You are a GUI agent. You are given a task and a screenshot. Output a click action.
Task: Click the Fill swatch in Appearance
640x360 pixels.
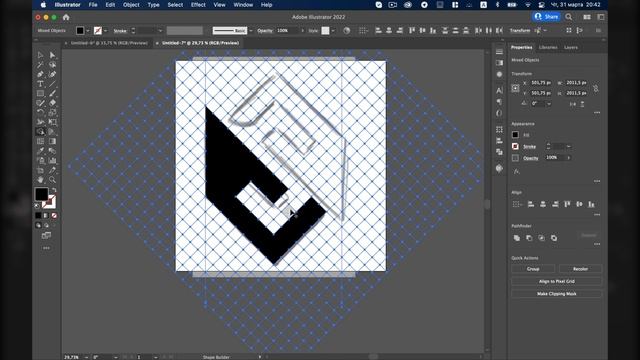(x=516, y=135)
